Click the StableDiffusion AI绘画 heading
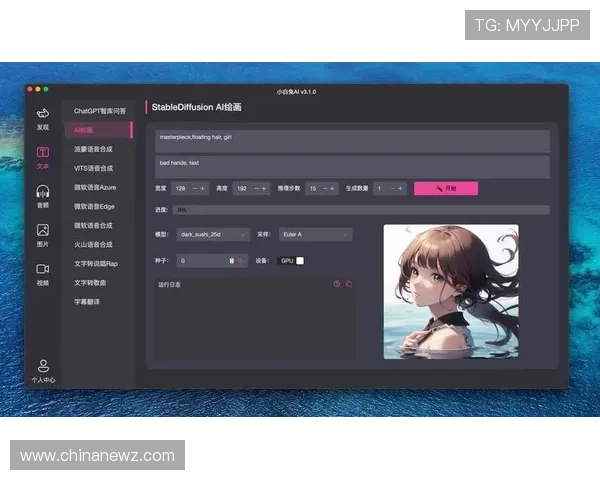Image resolution: width=600 pixels, height=480 pixels. pyautogui.click(x=197, y=107)
